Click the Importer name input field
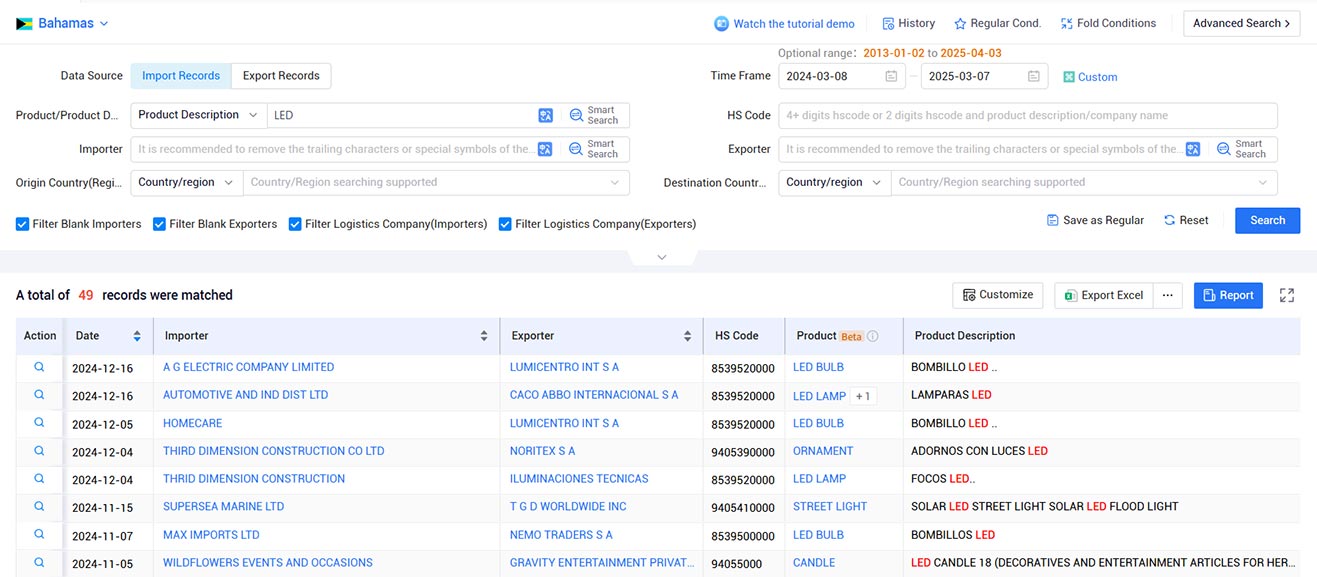This screenshot has width=1317, height=577. click(332, 149)
